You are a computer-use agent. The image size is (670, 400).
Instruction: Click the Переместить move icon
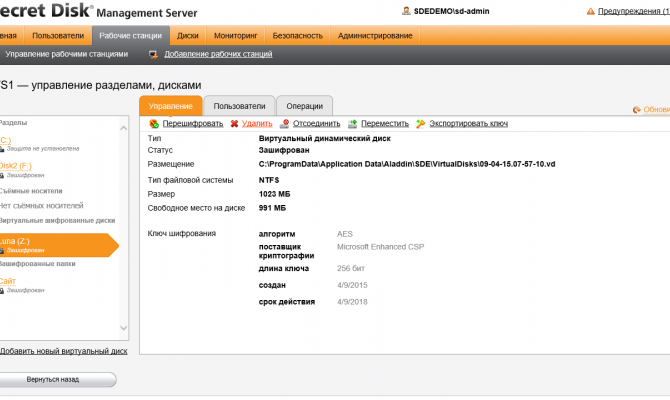point(353,124)
